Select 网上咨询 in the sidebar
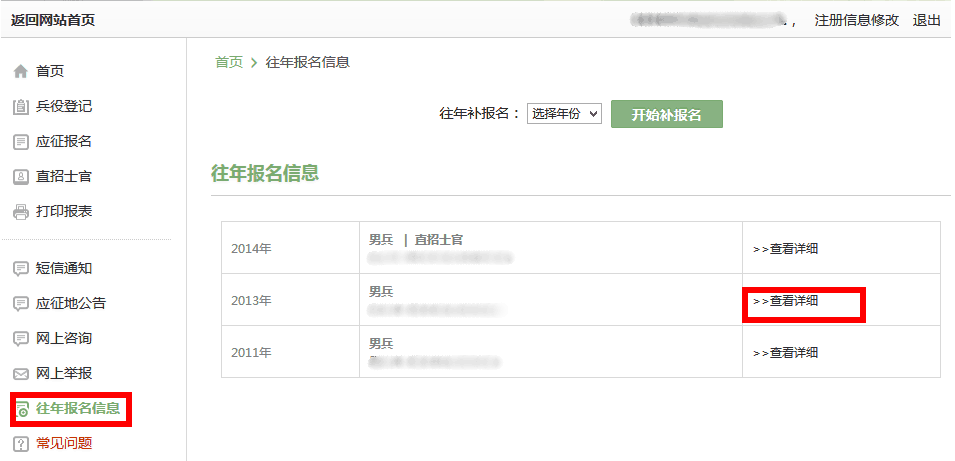The image size is (955, 461). coord(64,339)
